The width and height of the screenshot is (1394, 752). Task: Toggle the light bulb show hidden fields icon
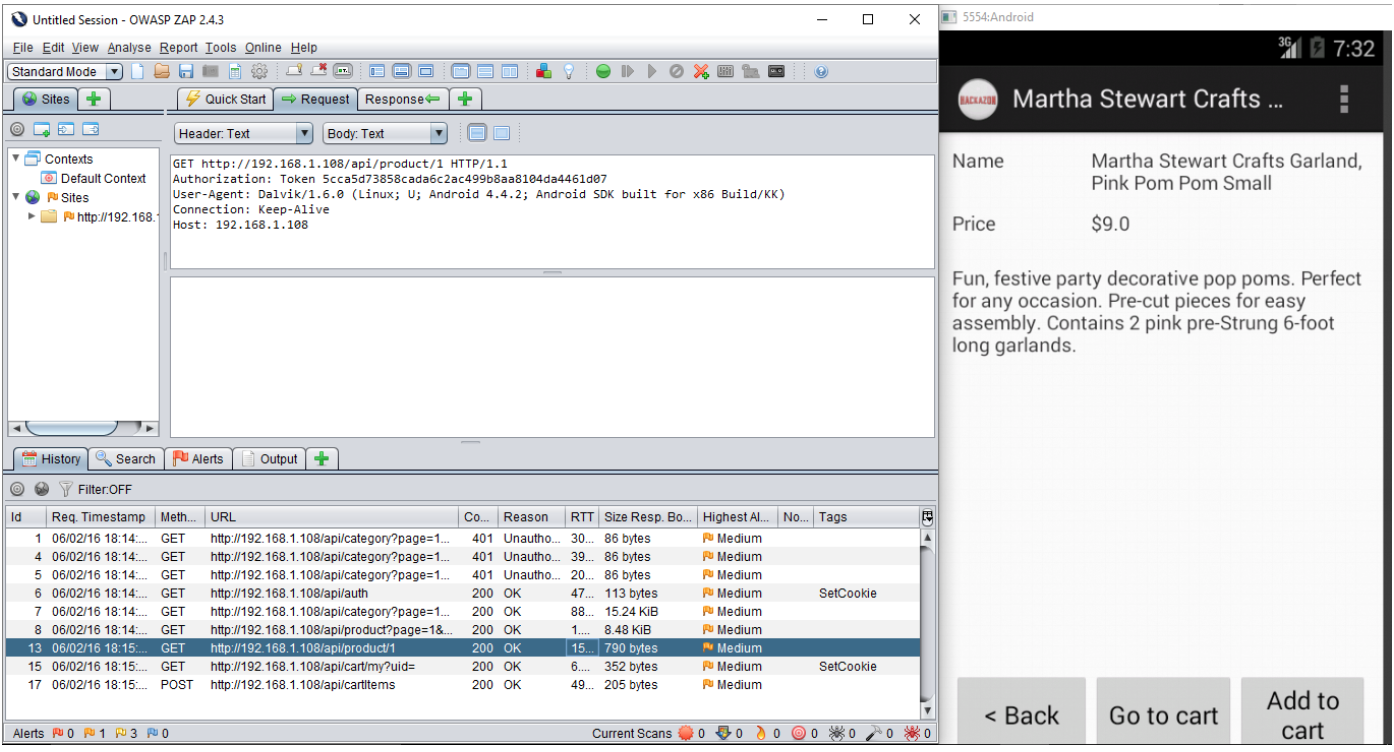569,72
